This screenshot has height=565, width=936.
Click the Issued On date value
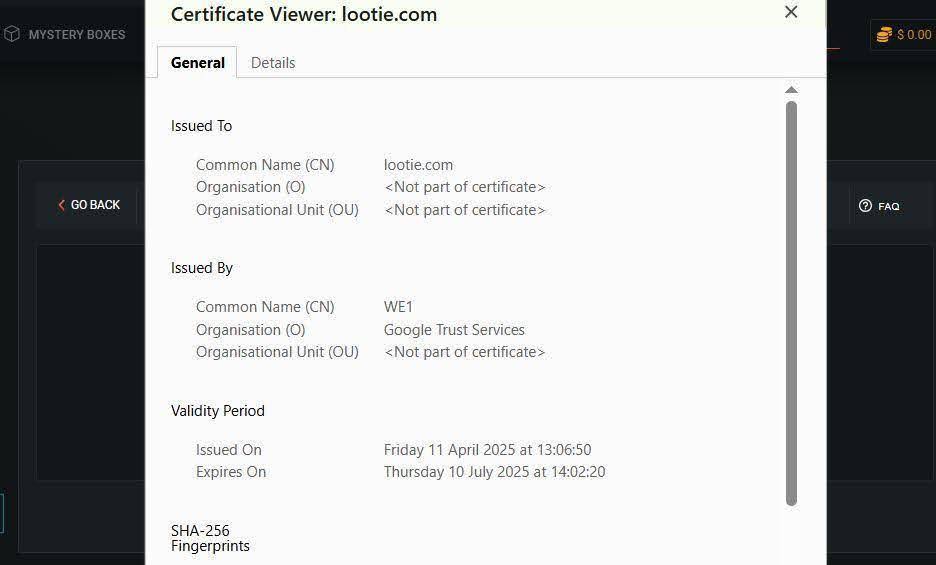coord(487,450)
